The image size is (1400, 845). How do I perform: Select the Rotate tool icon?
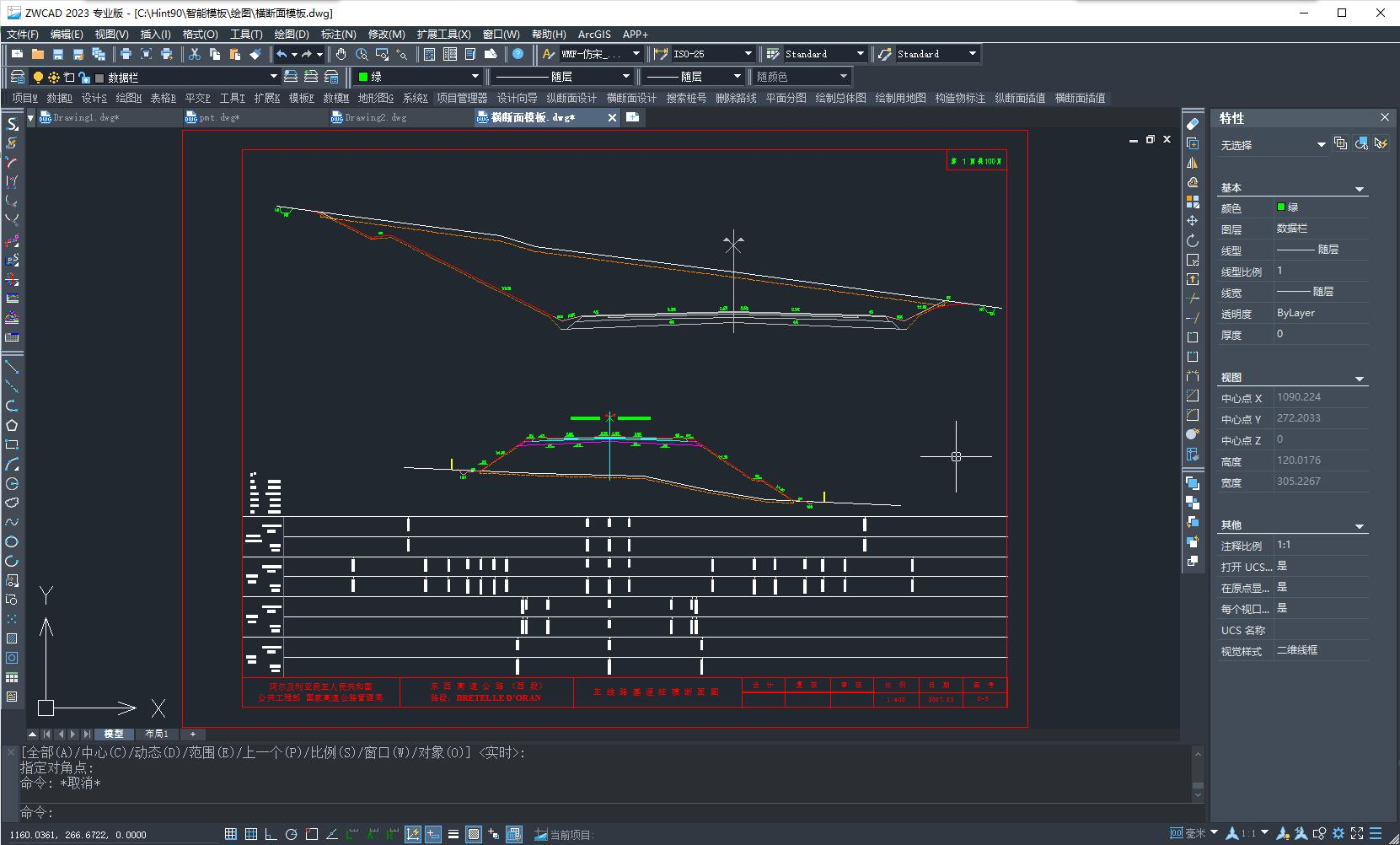point(1192,240)
